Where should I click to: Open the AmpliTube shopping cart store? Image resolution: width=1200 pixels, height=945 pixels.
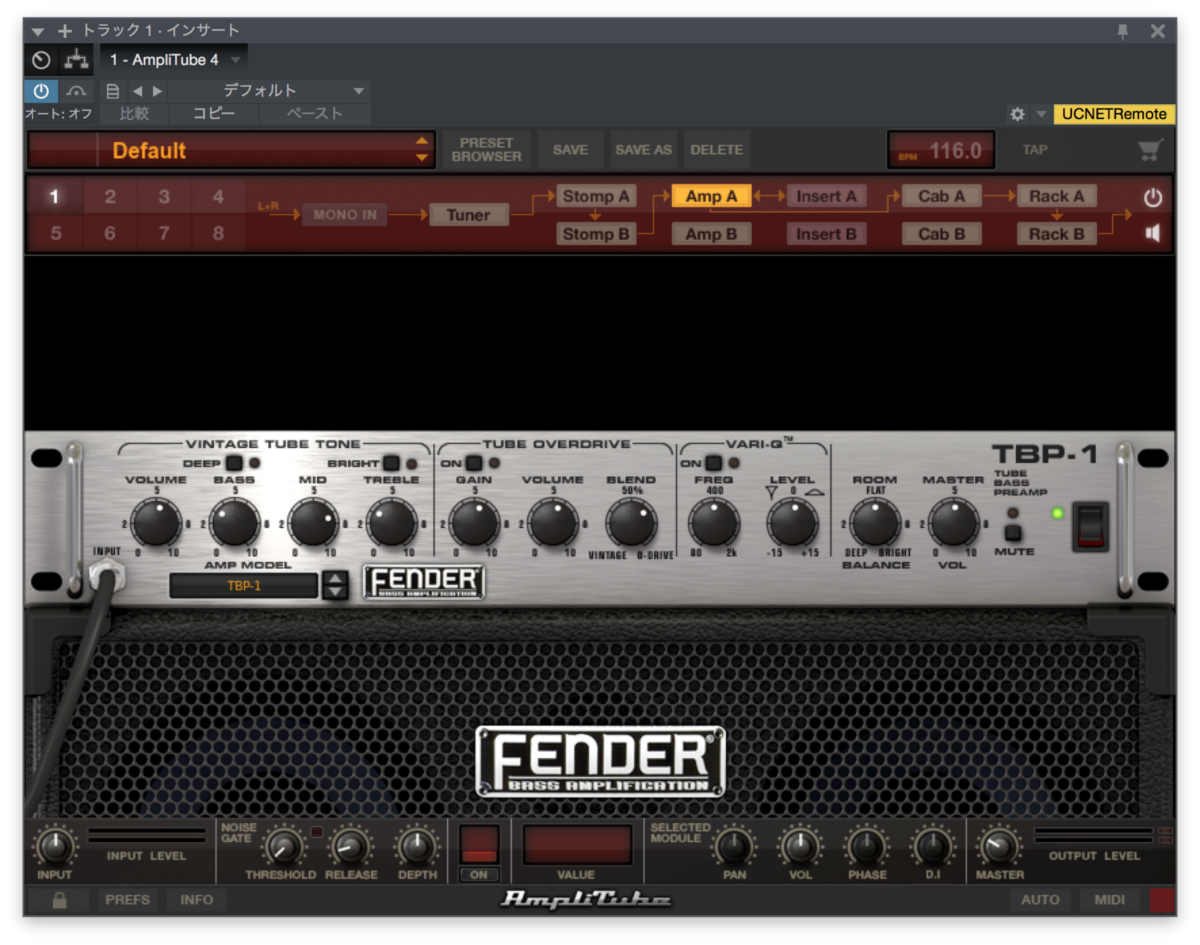(1150, 150)
